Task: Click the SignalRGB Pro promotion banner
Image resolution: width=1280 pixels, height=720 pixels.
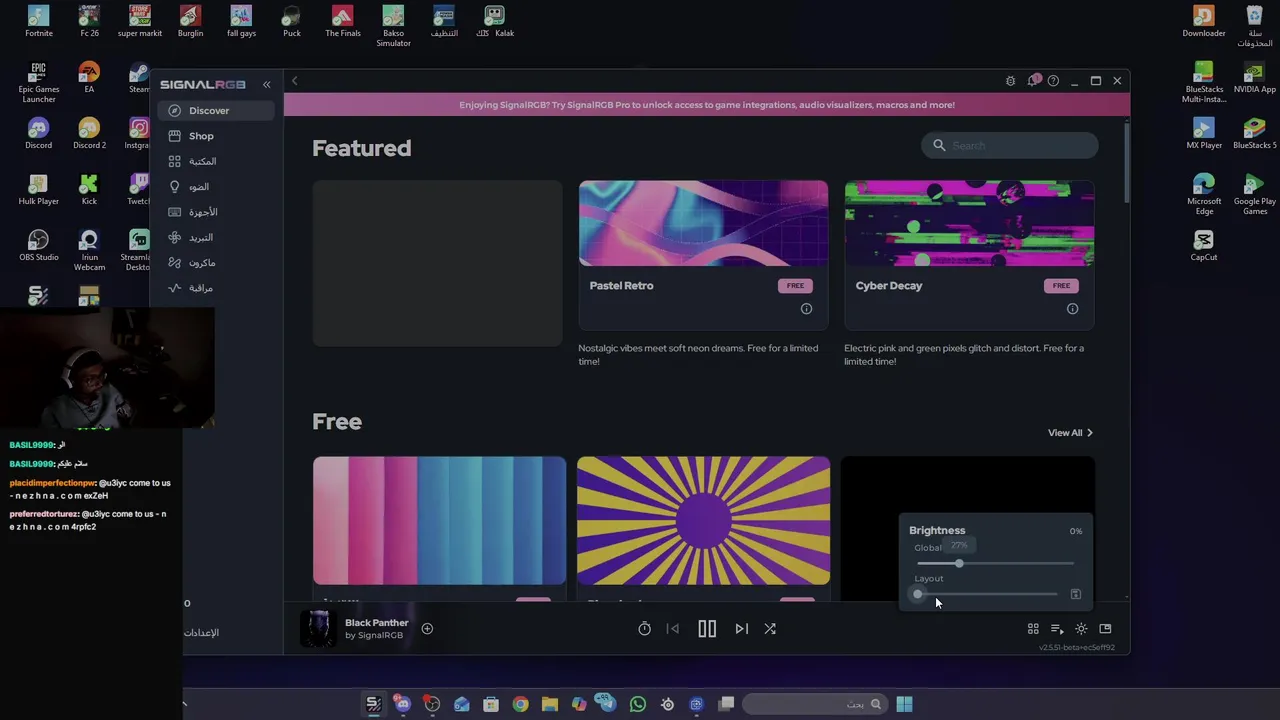Action: click(706, 105)
